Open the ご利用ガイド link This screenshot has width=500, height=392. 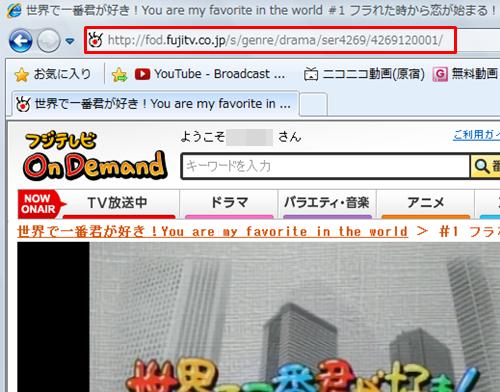pyautogui.click(x=477, y=135)
